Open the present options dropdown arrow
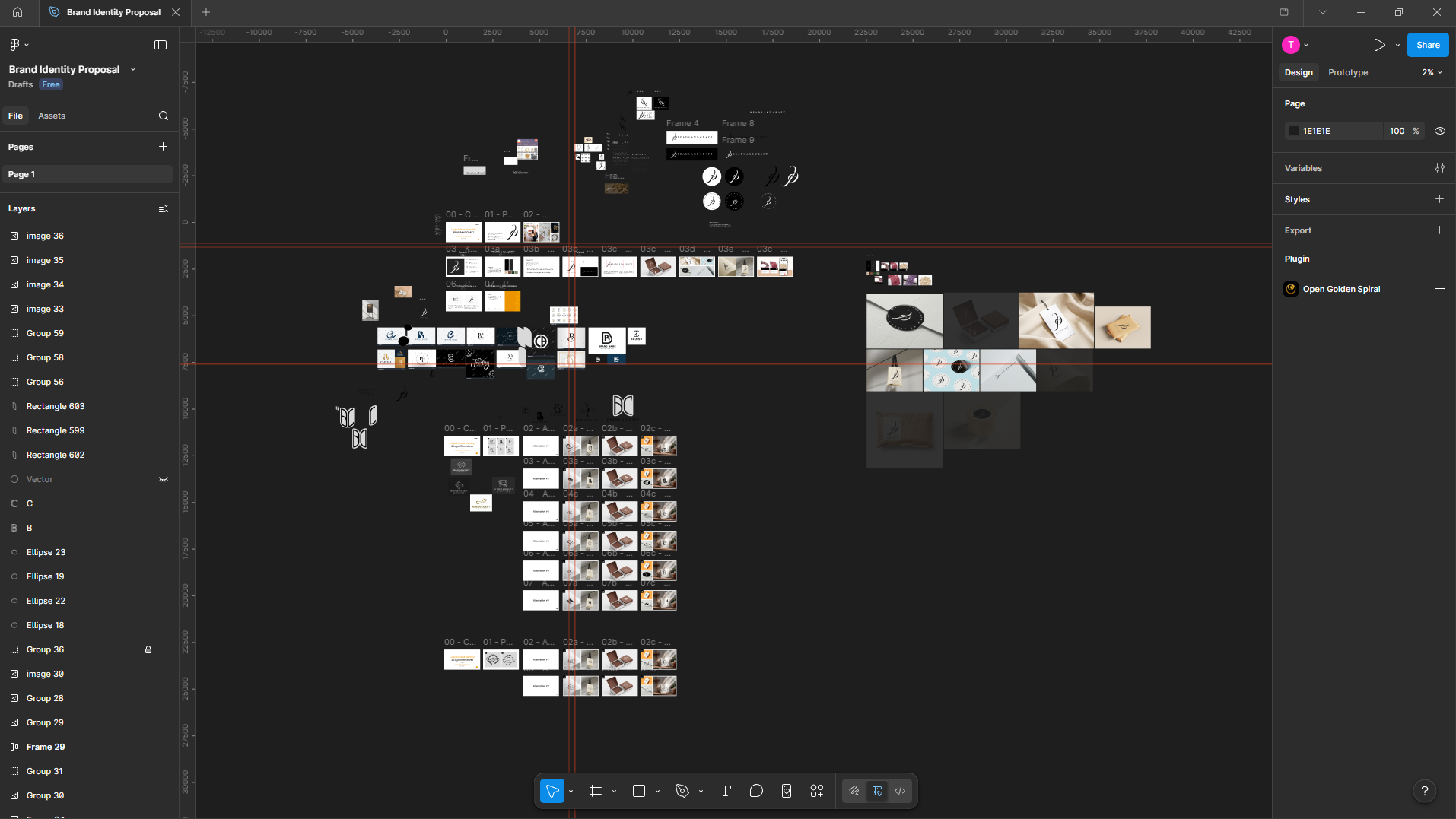The width and height of the screenshot is (1456, 819). pos(1397,46)
